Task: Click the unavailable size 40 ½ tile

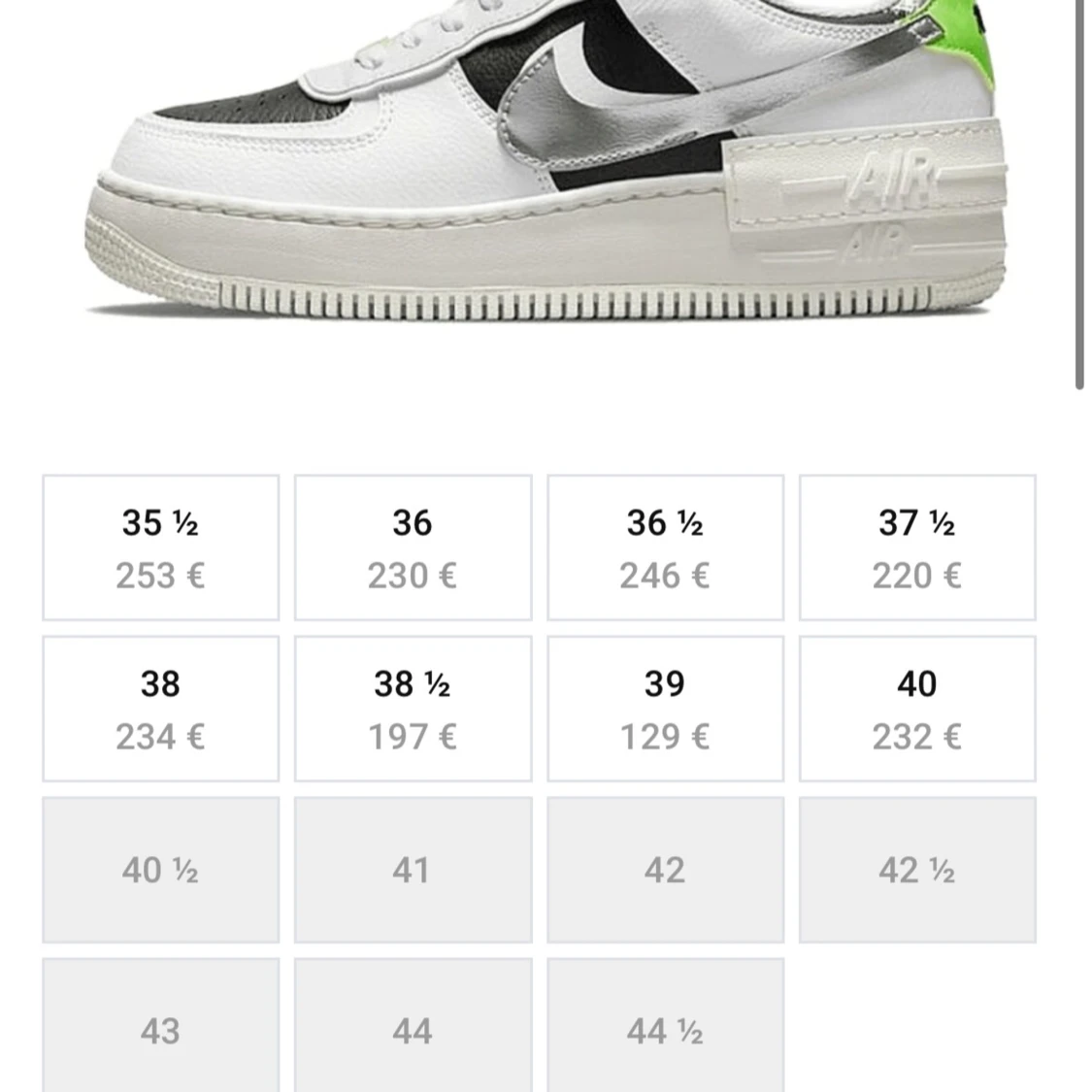Action: [x=160, y=869]
